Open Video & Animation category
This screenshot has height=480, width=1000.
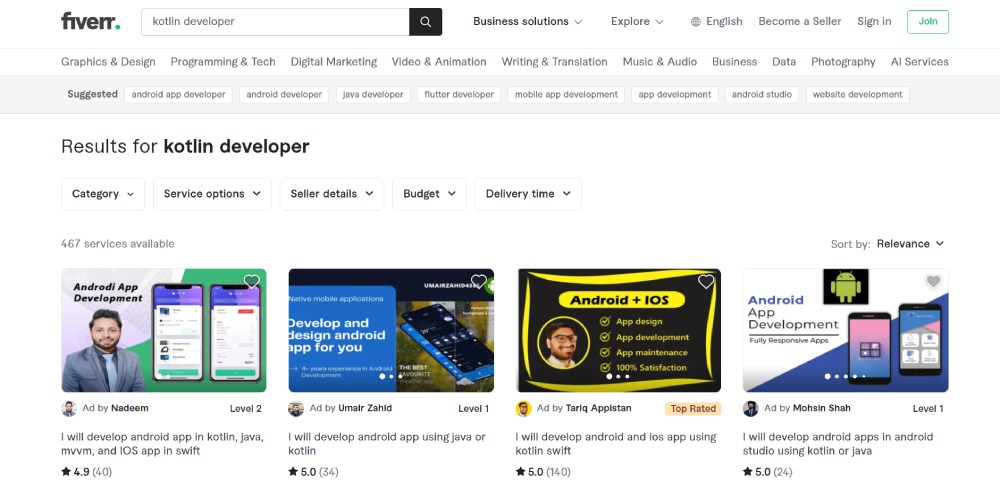[x=439, y=62]
